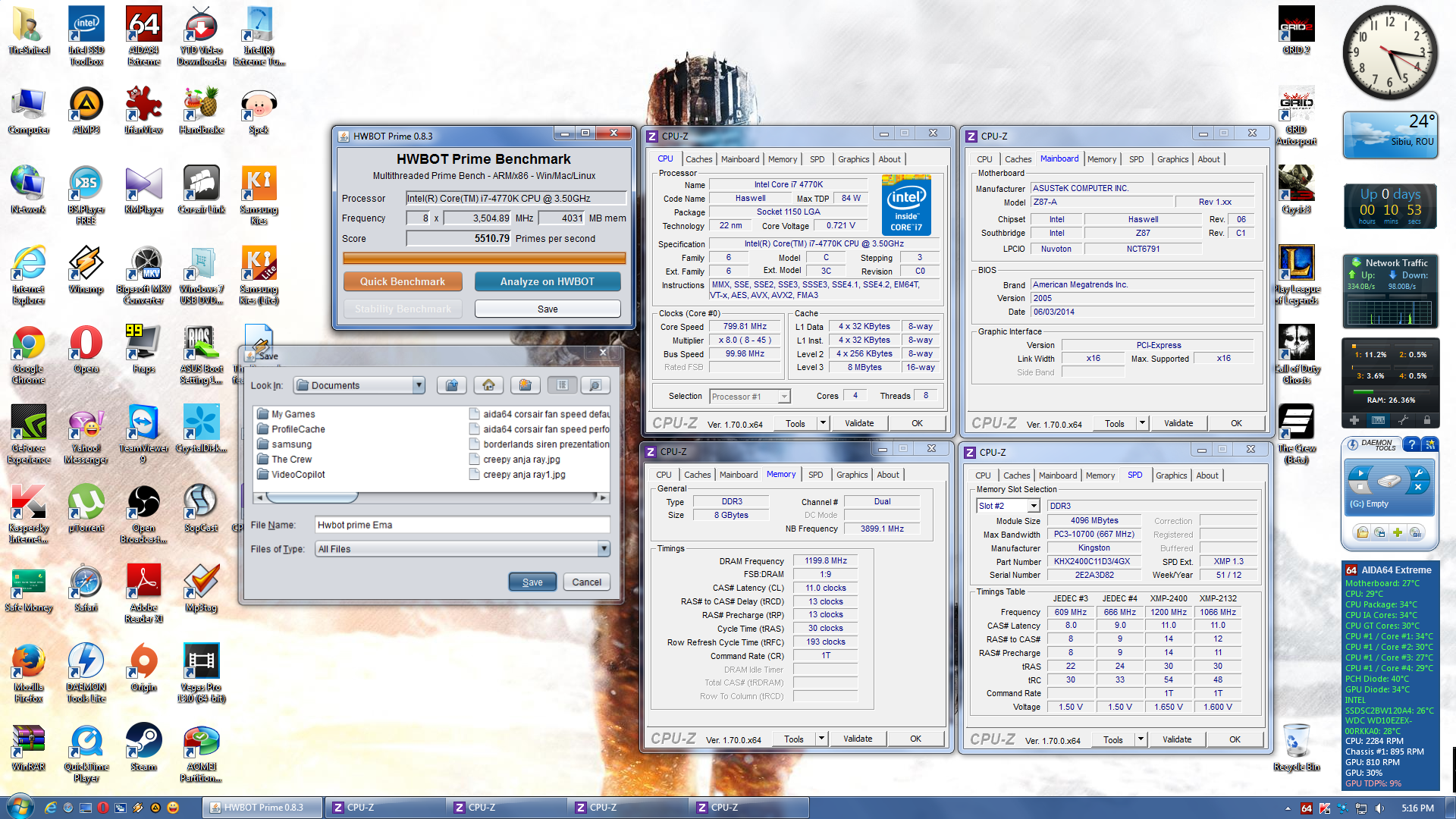1456x819 pixels.
Task: Run Quick Benchmark in HWBOT Prime
Action: [402, 281]
